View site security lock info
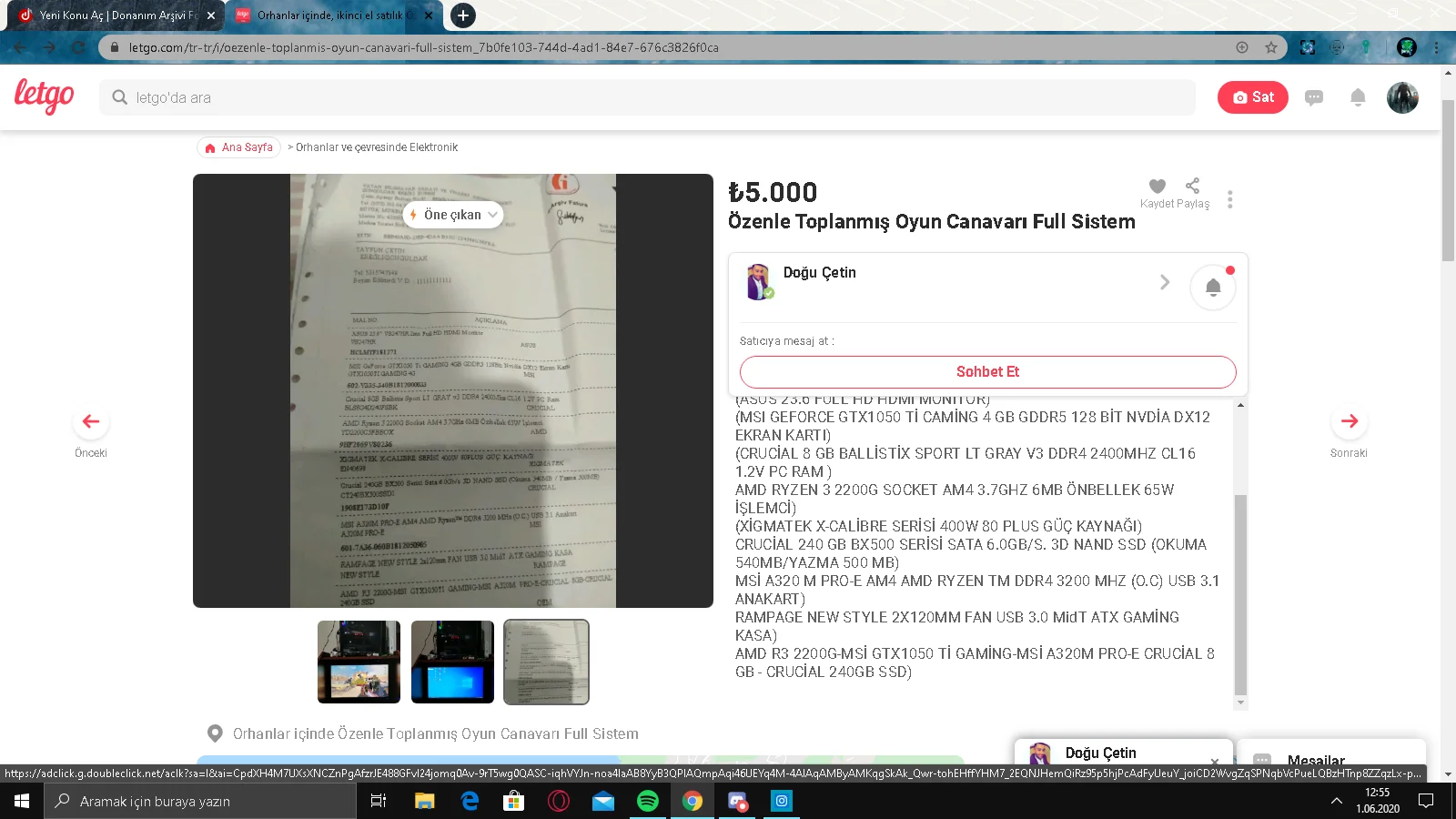Image resolution: width=1456 pixels, height=819 pixels. click(114, 47)
